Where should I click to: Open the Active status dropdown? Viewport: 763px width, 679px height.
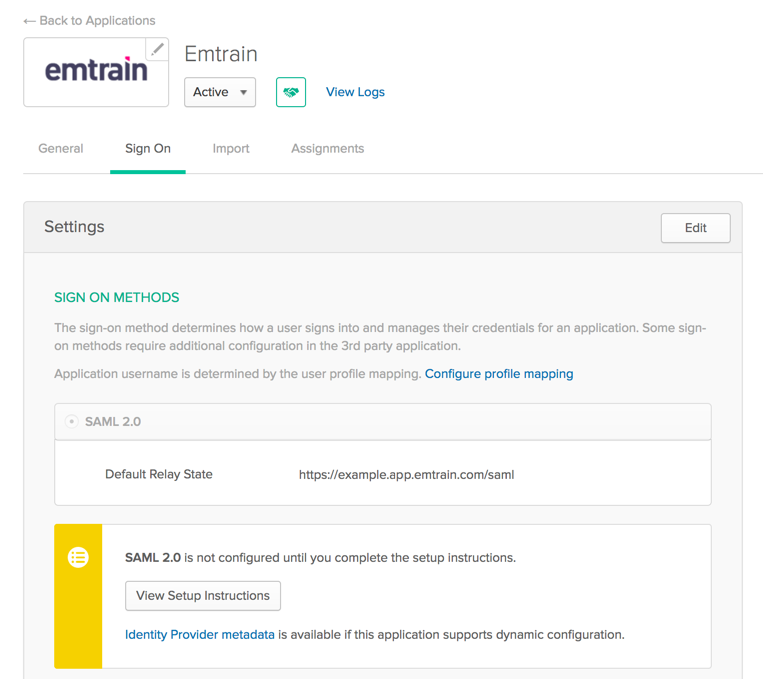click(220, 92)
